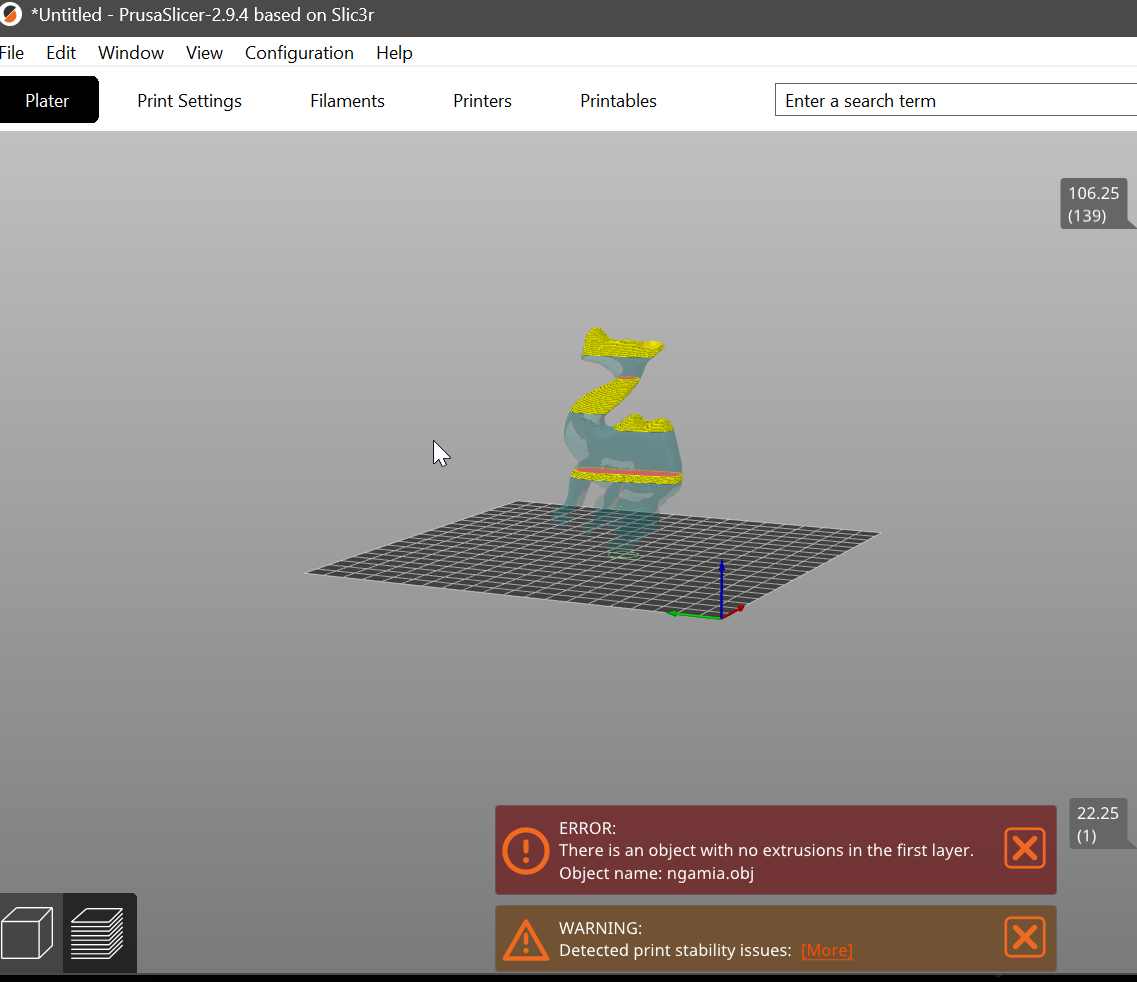Dismiss the print stability WARNING notification
Viewport: 1137px width, 982px height.
(1025, 937)
